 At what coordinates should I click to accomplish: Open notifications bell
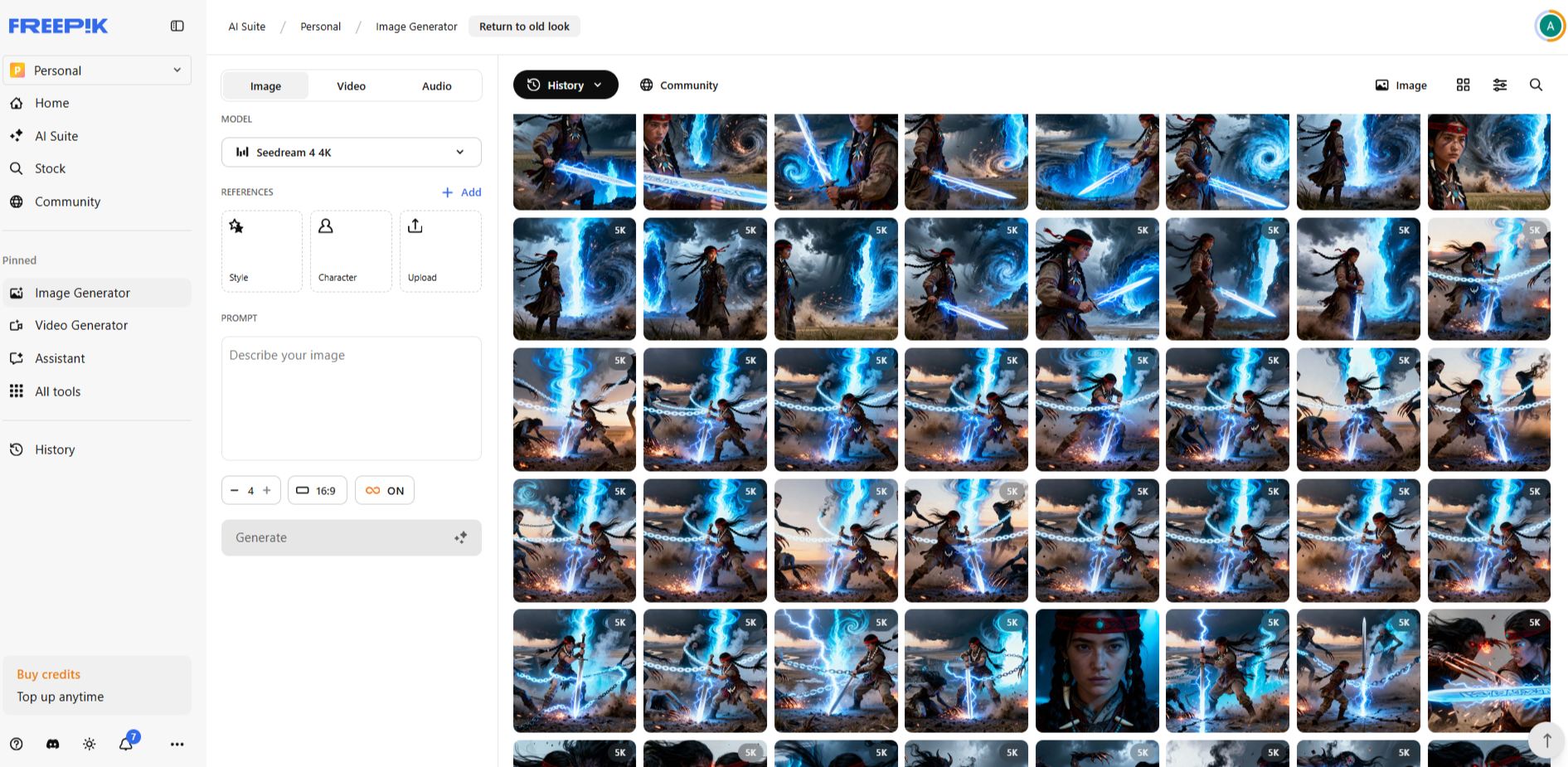pos(126,743)
